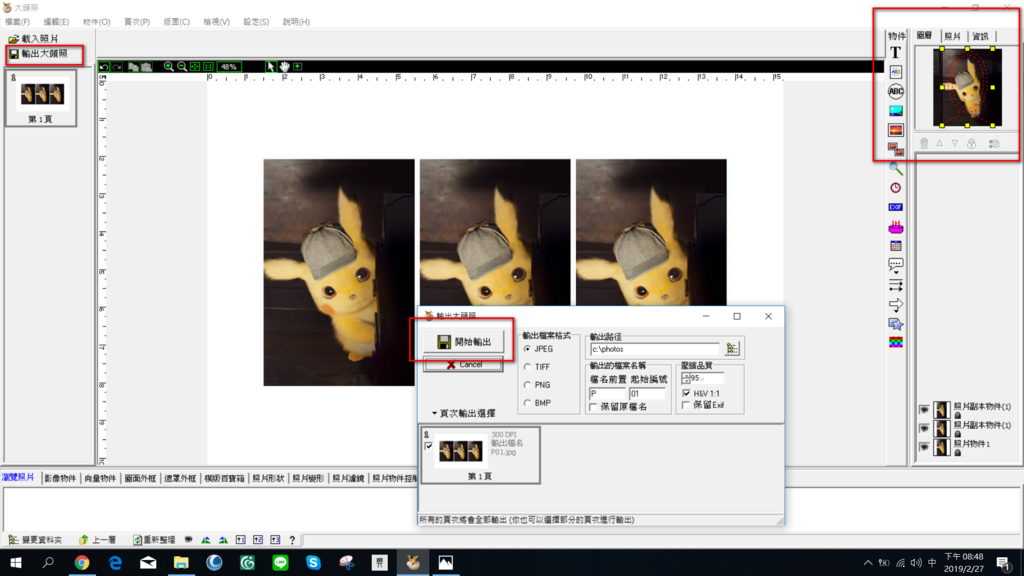Click the filename prefix field containing P
This screenshot has height=576, width=1024.
pyautogui.click(x=607, y=394)
